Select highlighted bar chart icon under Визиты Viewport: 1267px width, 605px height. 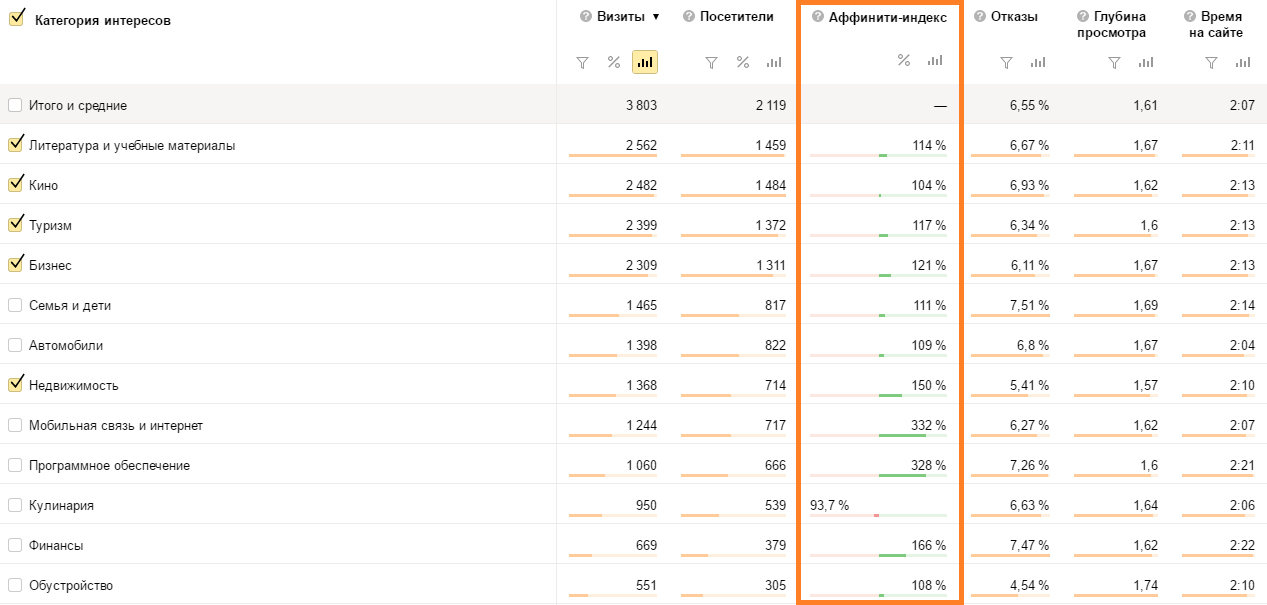point(645,62)
